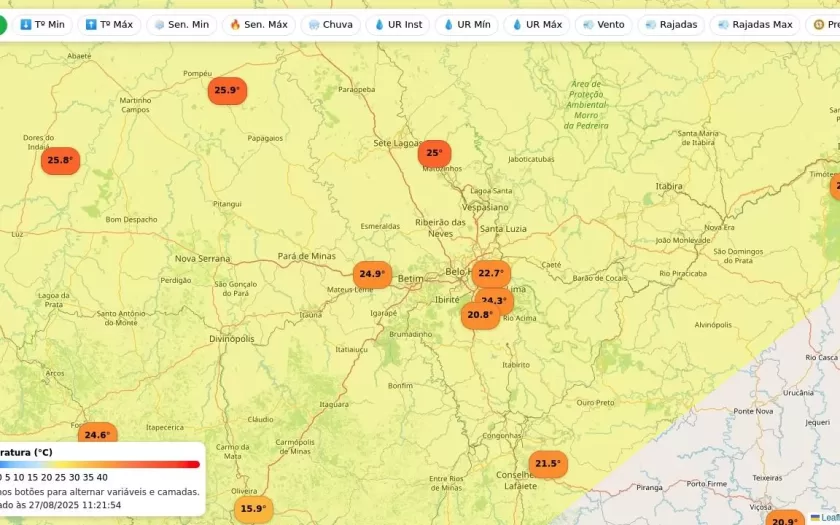The image size is (840, 525).
Task: Select the 25° station marker at Sete Lagoas
Action: [x=434, y=153]
